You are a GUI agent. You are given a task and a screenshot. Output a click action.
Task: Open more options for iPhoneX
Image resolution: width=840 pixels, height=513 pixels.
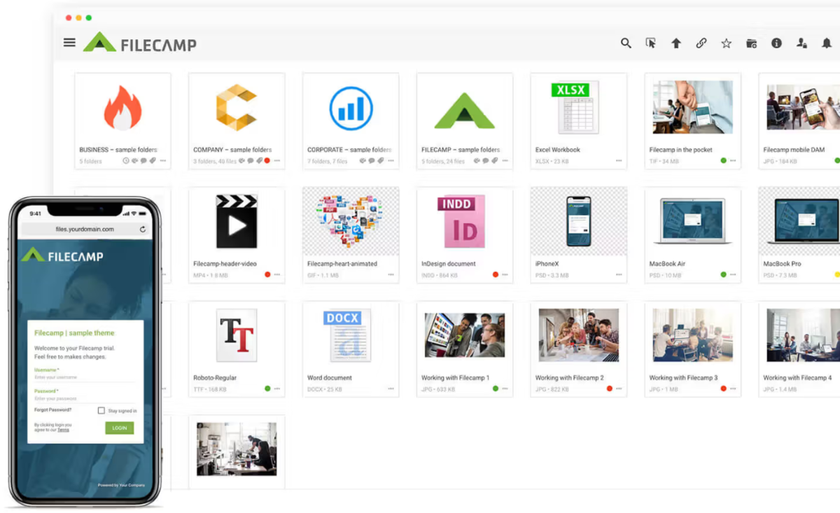point(619,275)
